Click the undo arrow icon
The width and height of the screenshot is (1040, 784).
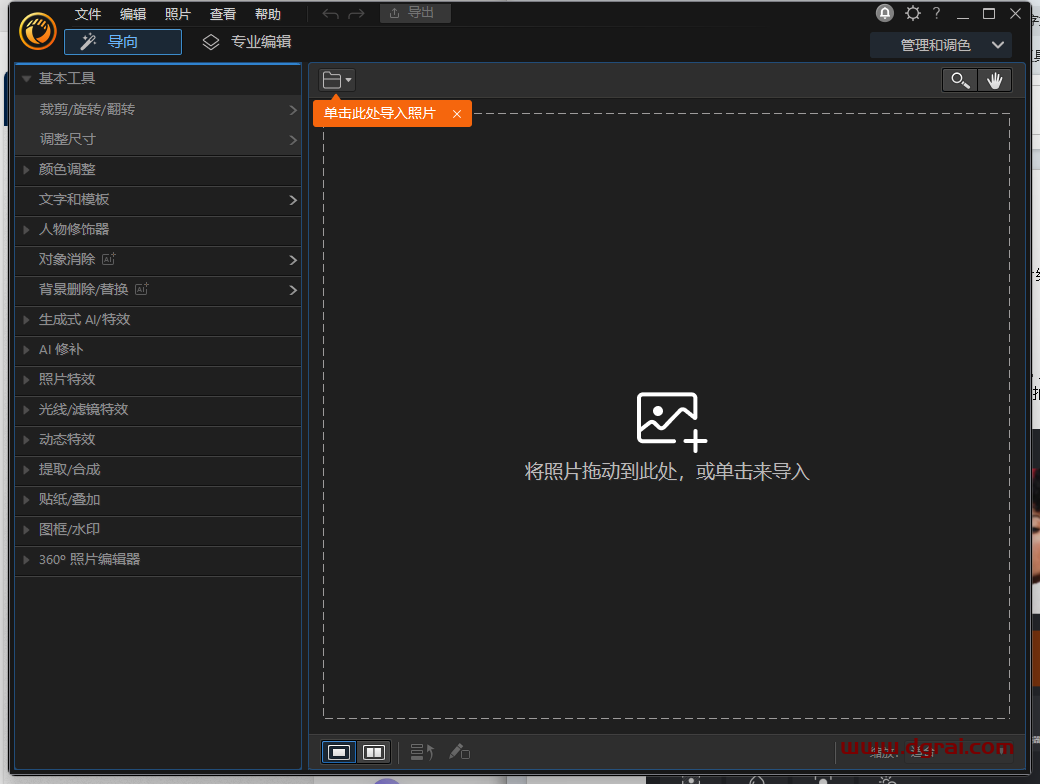point(330,14)
